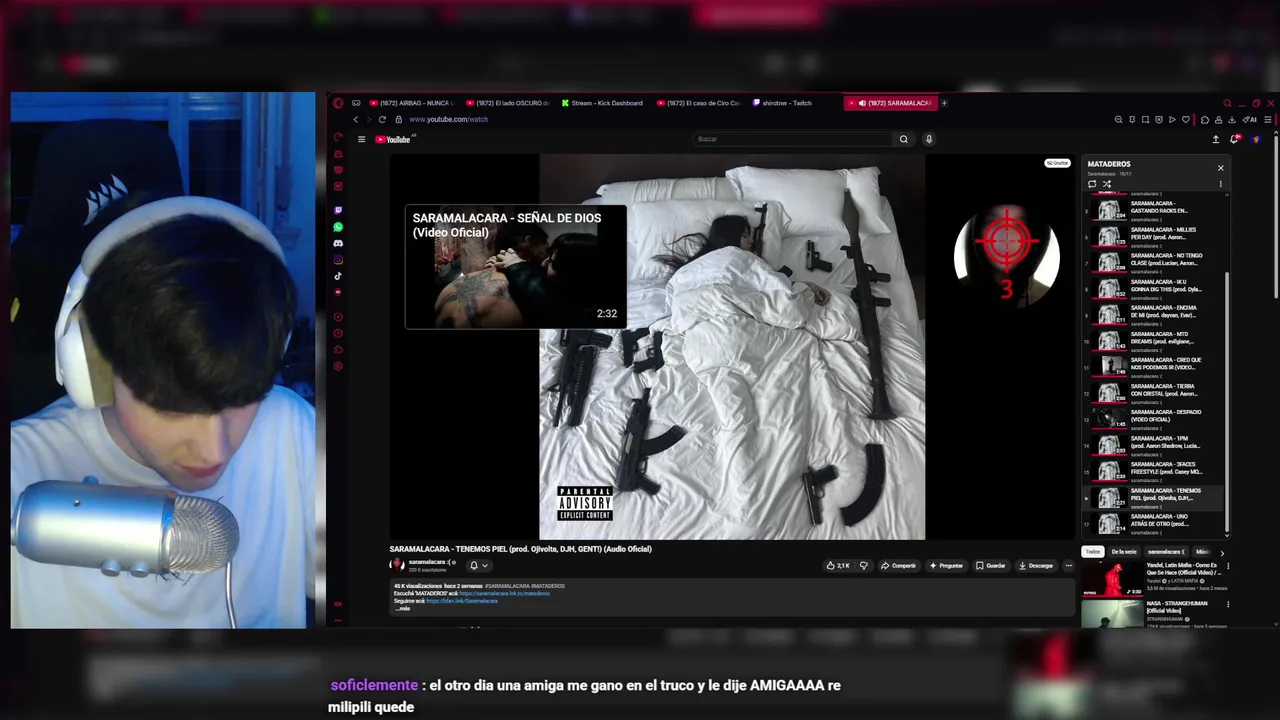Open options for Yandel Como Es suggestion
The width and height of the screenshot is (1280, 720).
1228,566
